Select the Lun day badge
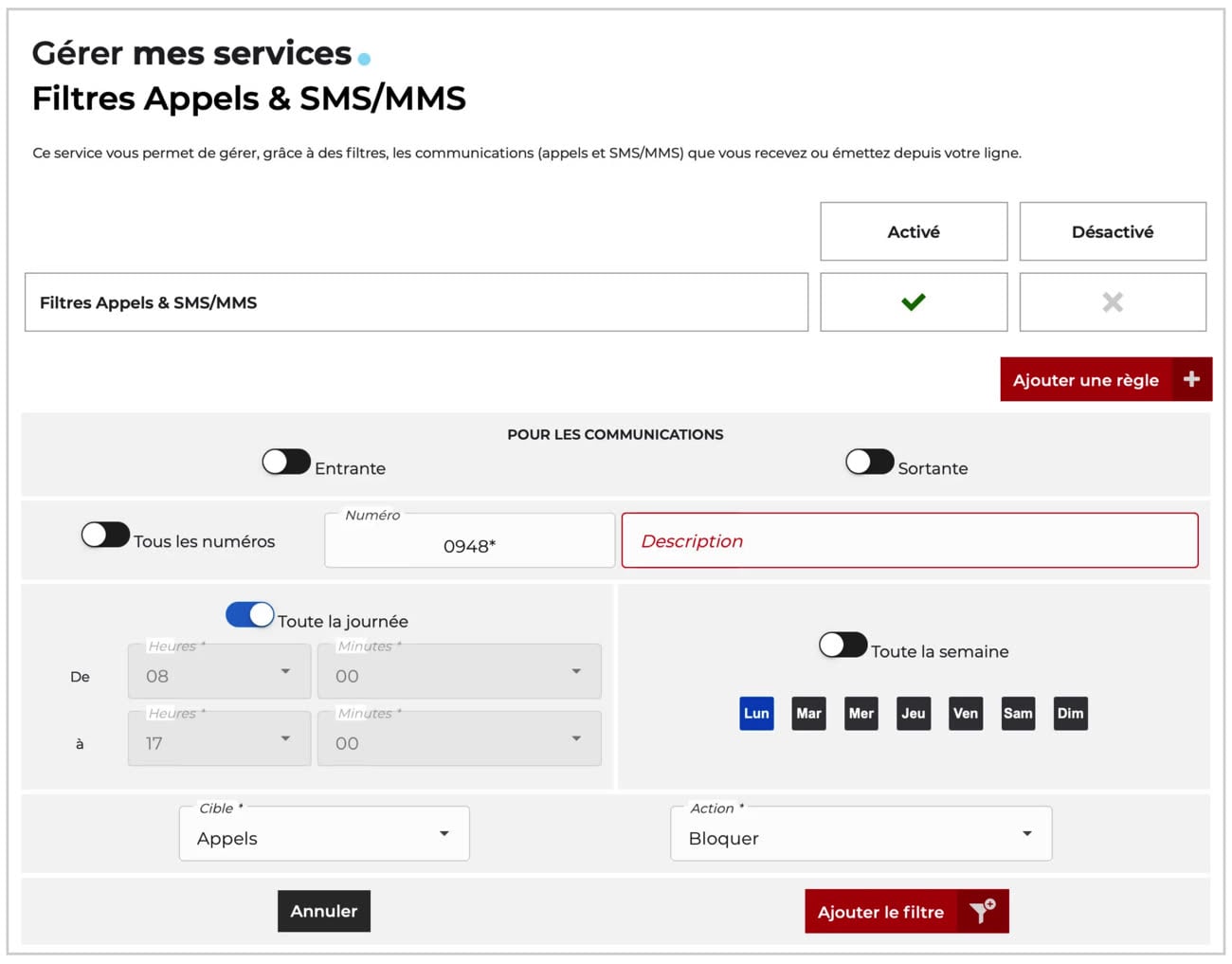This screenshot has width=1232, height=964. (756, 714)
